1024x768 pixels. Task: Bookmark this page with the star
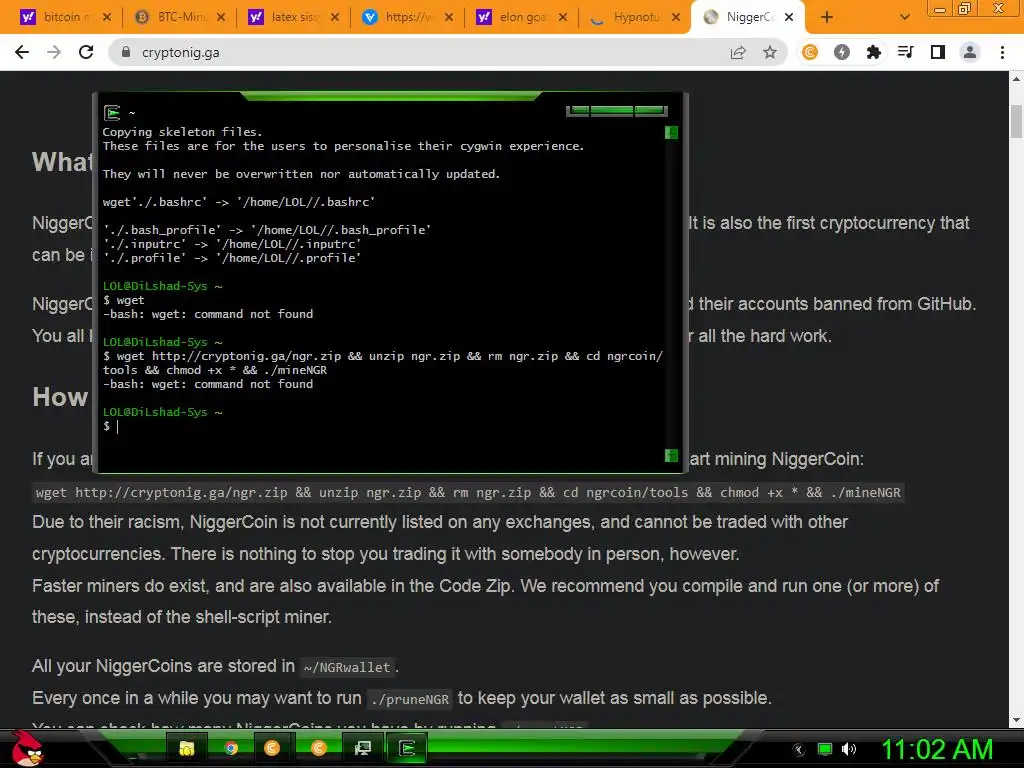(x=770, y=52)
